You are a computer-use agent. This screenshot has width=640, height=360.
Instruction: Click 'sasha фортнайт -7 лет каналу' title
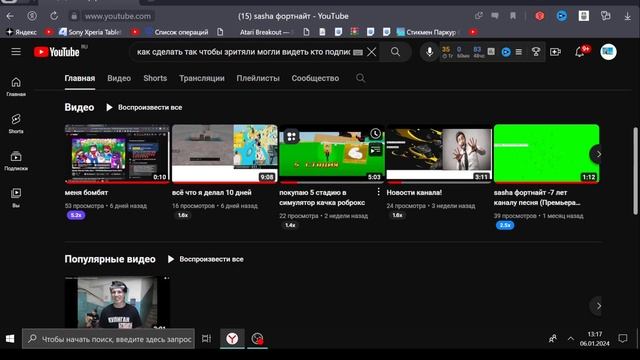[x=537, y=198]
